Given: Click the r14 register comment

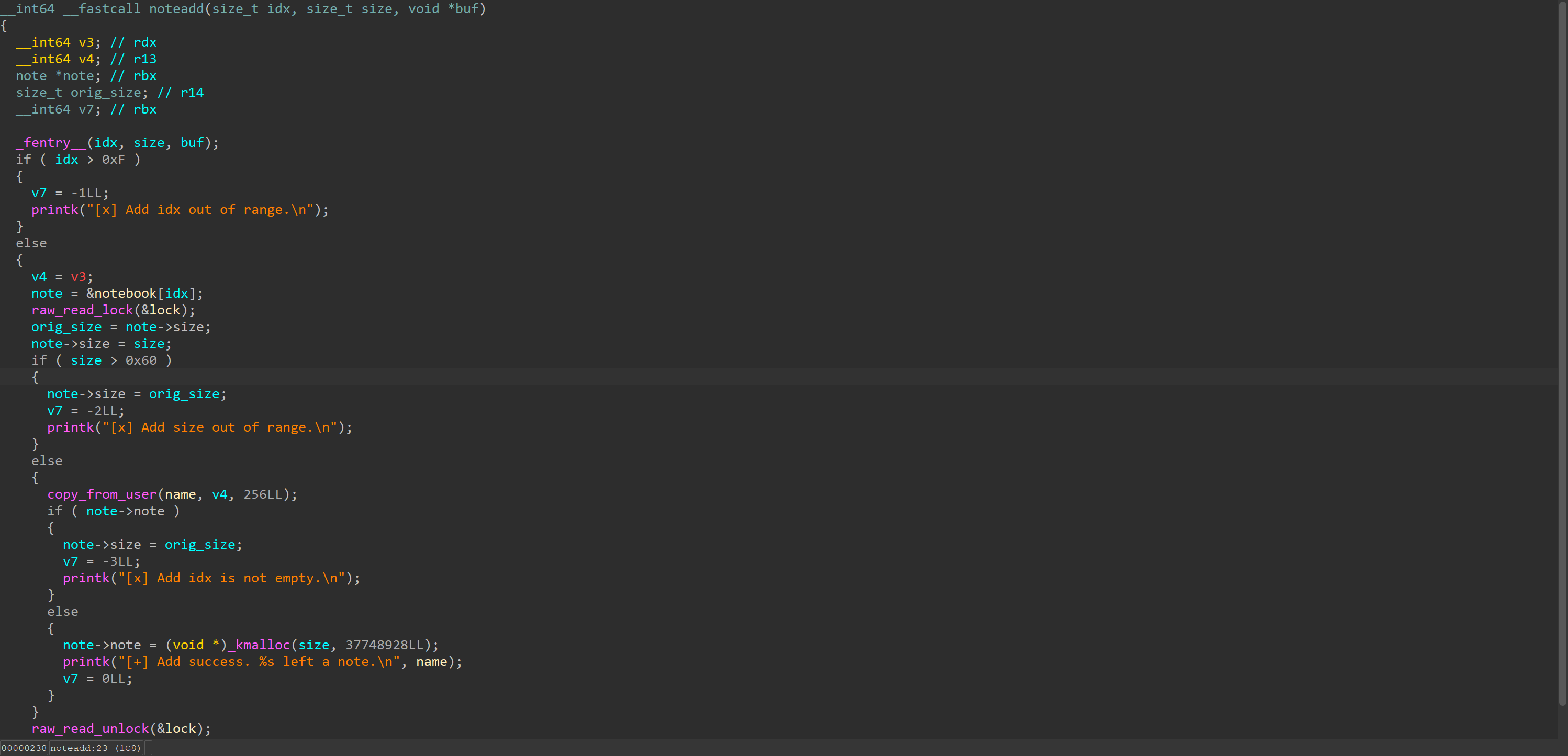Looking at the screenshot, I should [x=192, y=93].
